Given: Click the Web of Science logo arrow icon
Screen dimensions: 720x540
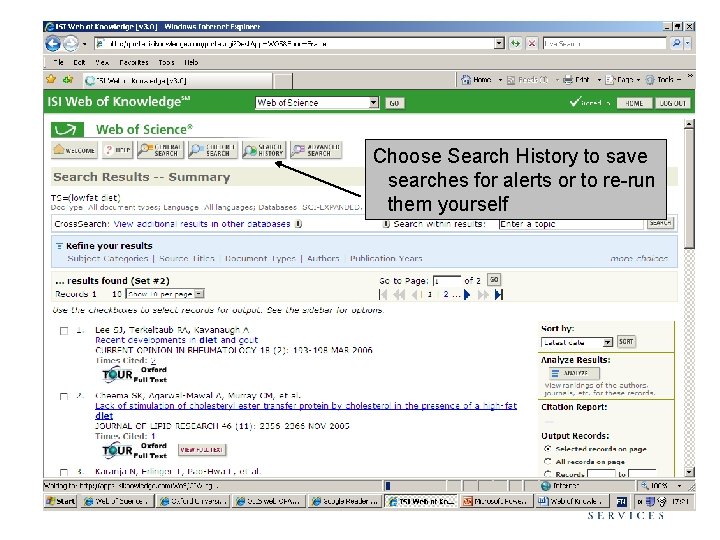Looking at the screenshot, I should [x=67, y=130].
